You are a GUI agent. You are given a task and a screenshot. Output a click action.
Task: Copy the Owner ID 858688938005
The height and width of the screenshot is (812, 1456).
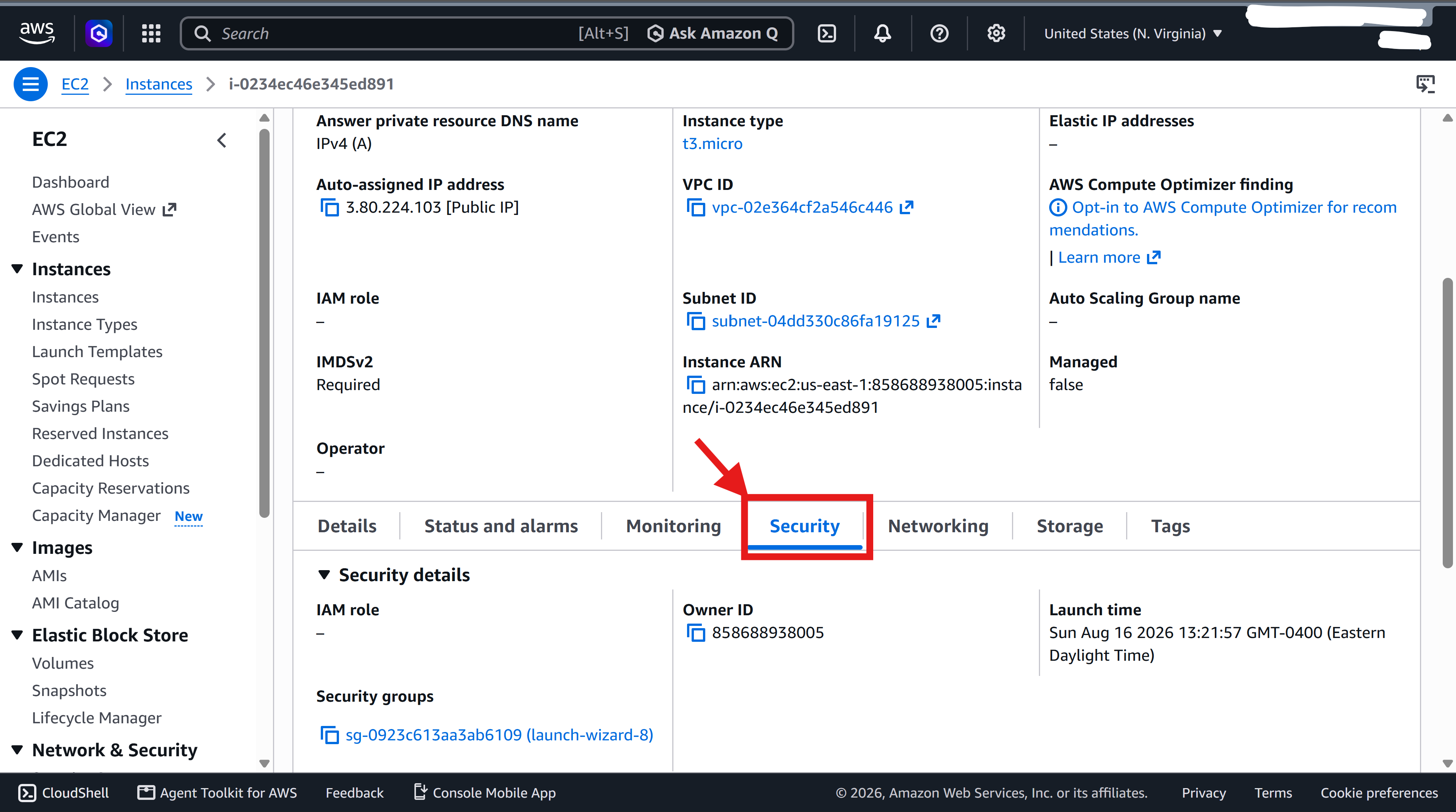point(696,632)
